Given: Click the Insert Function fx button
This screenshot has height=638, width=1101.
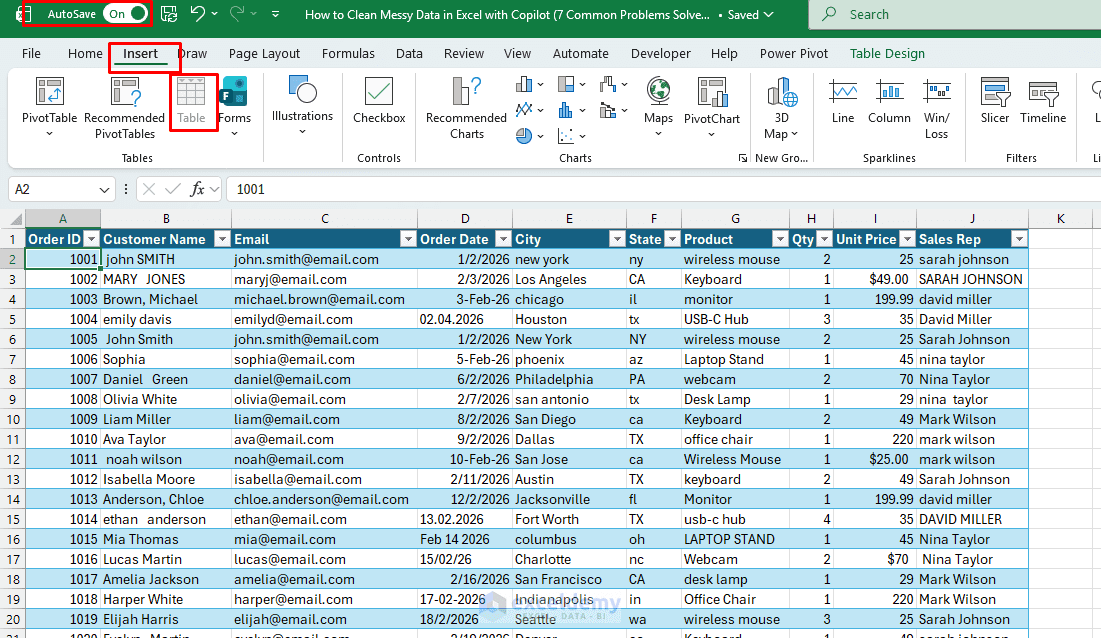Looking at the screenshot, I should 197,189.
